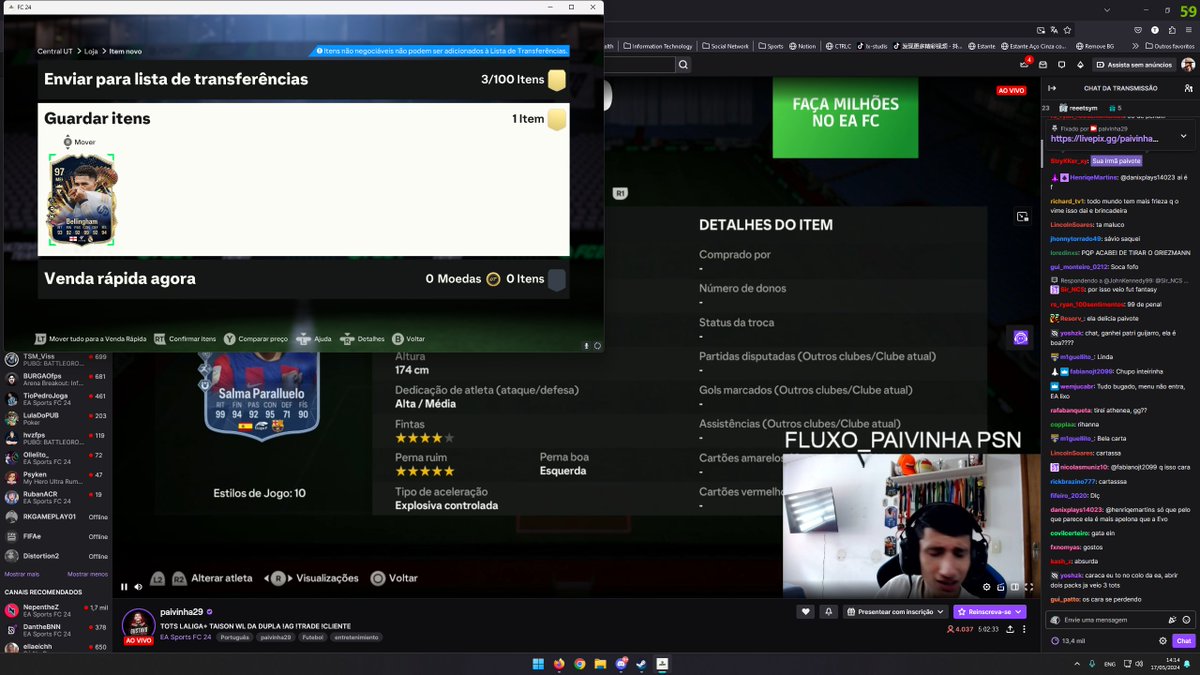Open the 'Remove BG' bookmark

click(1094, 46)
